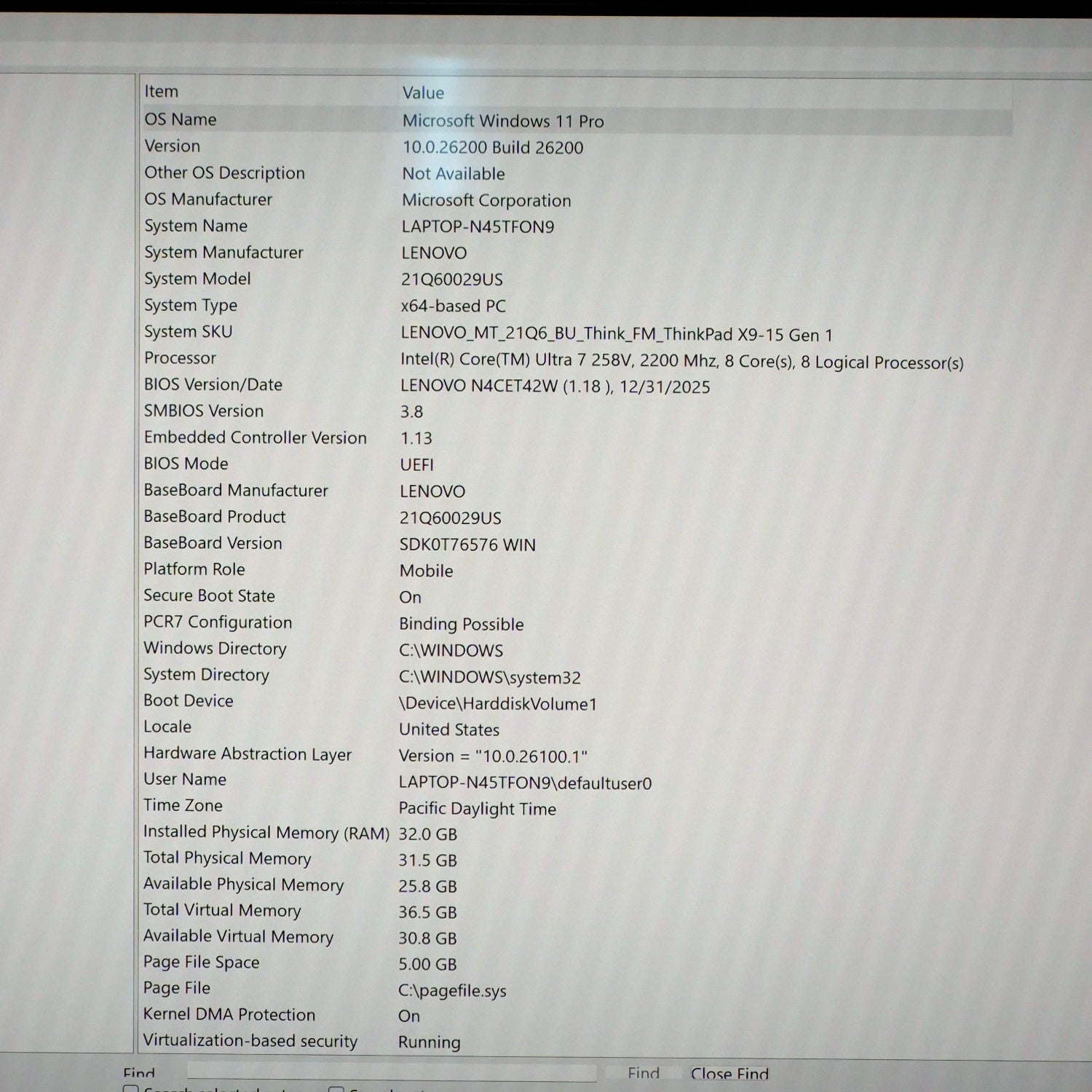This screenshot has width=1092, height=1092.
Task: Highlight the Hardware Abstraction Layer row
Action: [247, 754]
